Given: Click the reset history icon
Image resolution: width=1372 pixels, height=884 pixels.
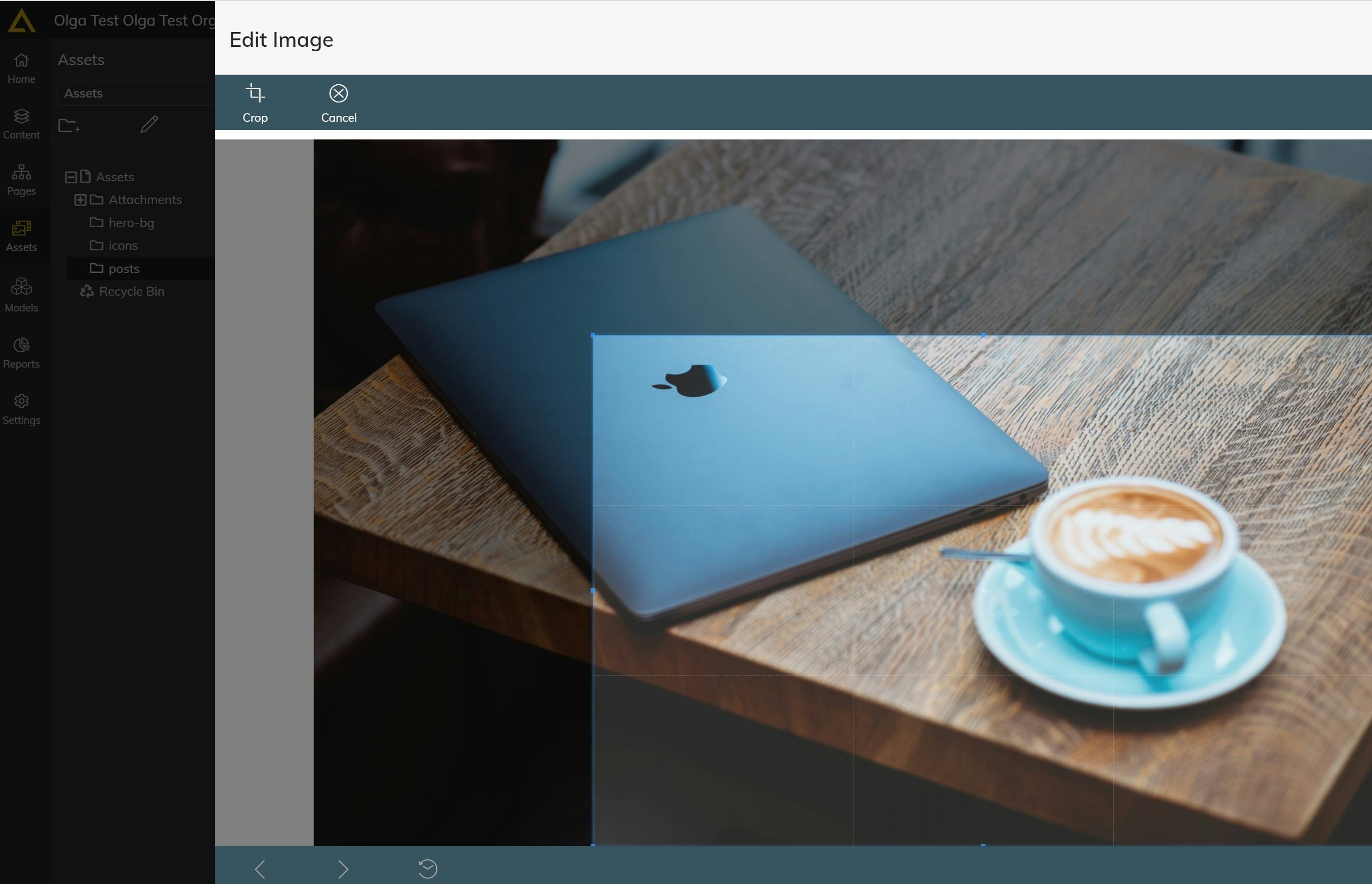Looking at the screenshot, I should click(x=428, y=869).
